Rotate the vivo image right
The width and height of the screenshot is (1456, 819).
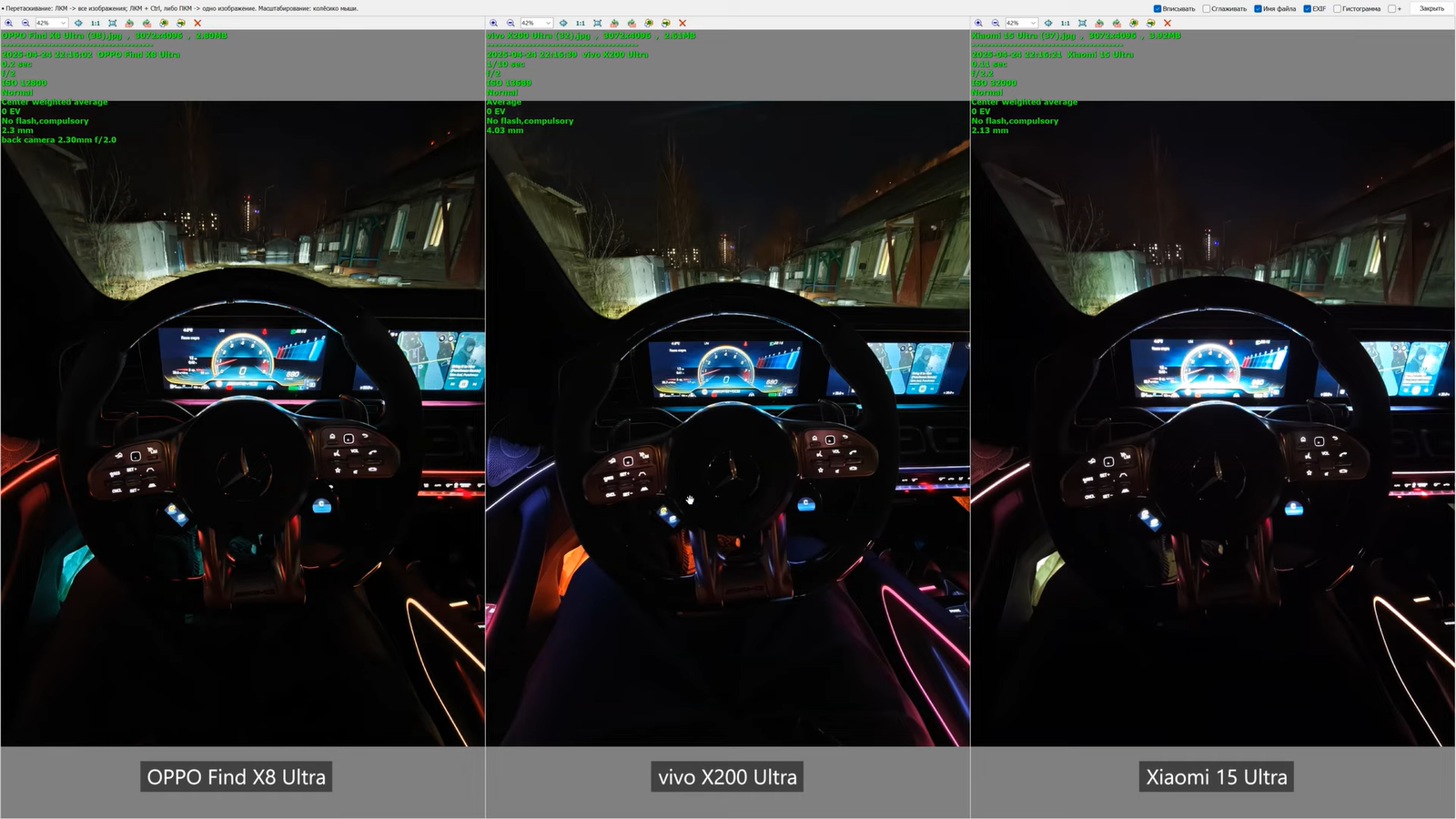click(x=632, y=23)
